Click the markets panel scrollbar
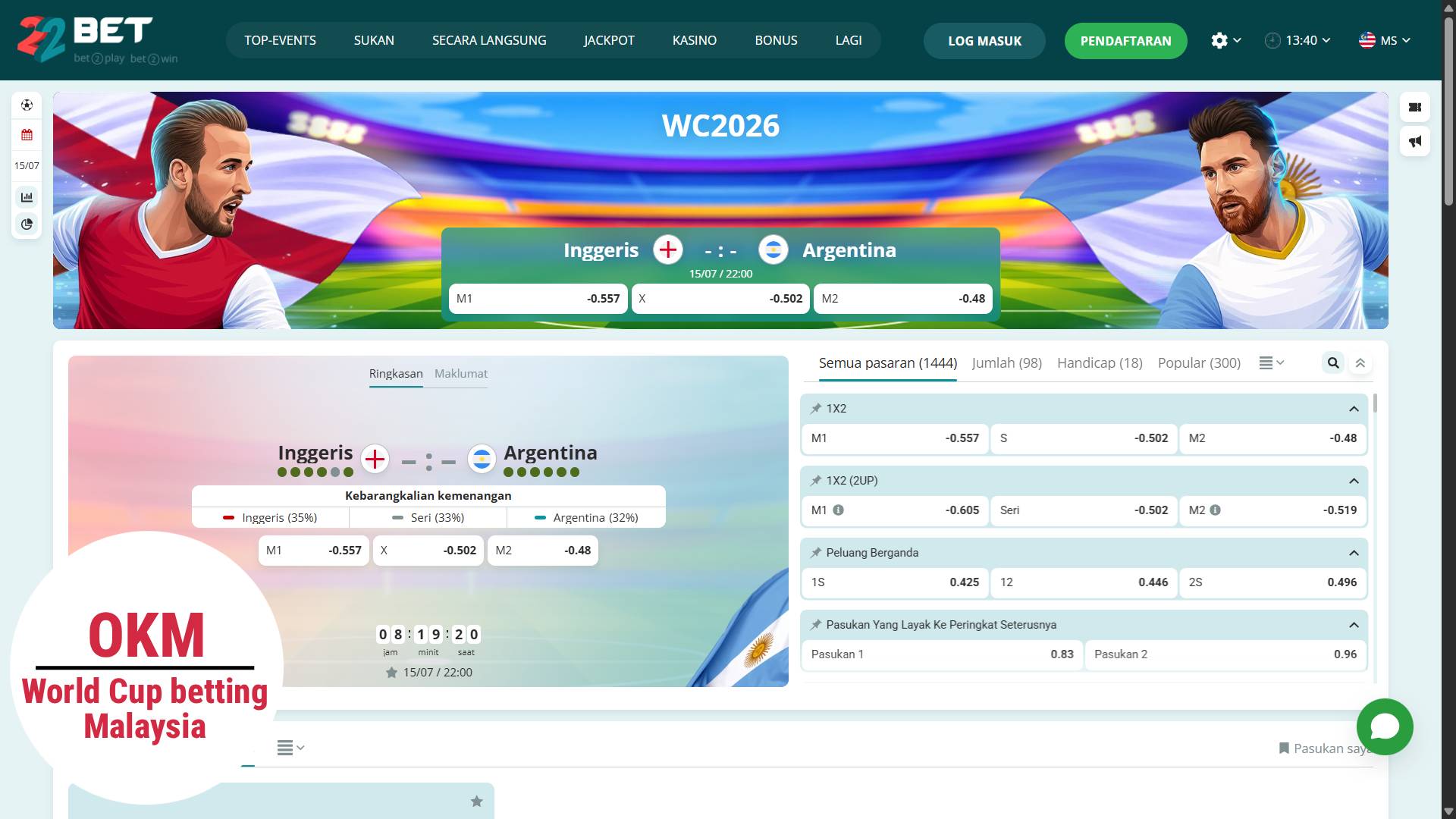This screenshot has width=1456, height=819. click(x=1375, y=403)
